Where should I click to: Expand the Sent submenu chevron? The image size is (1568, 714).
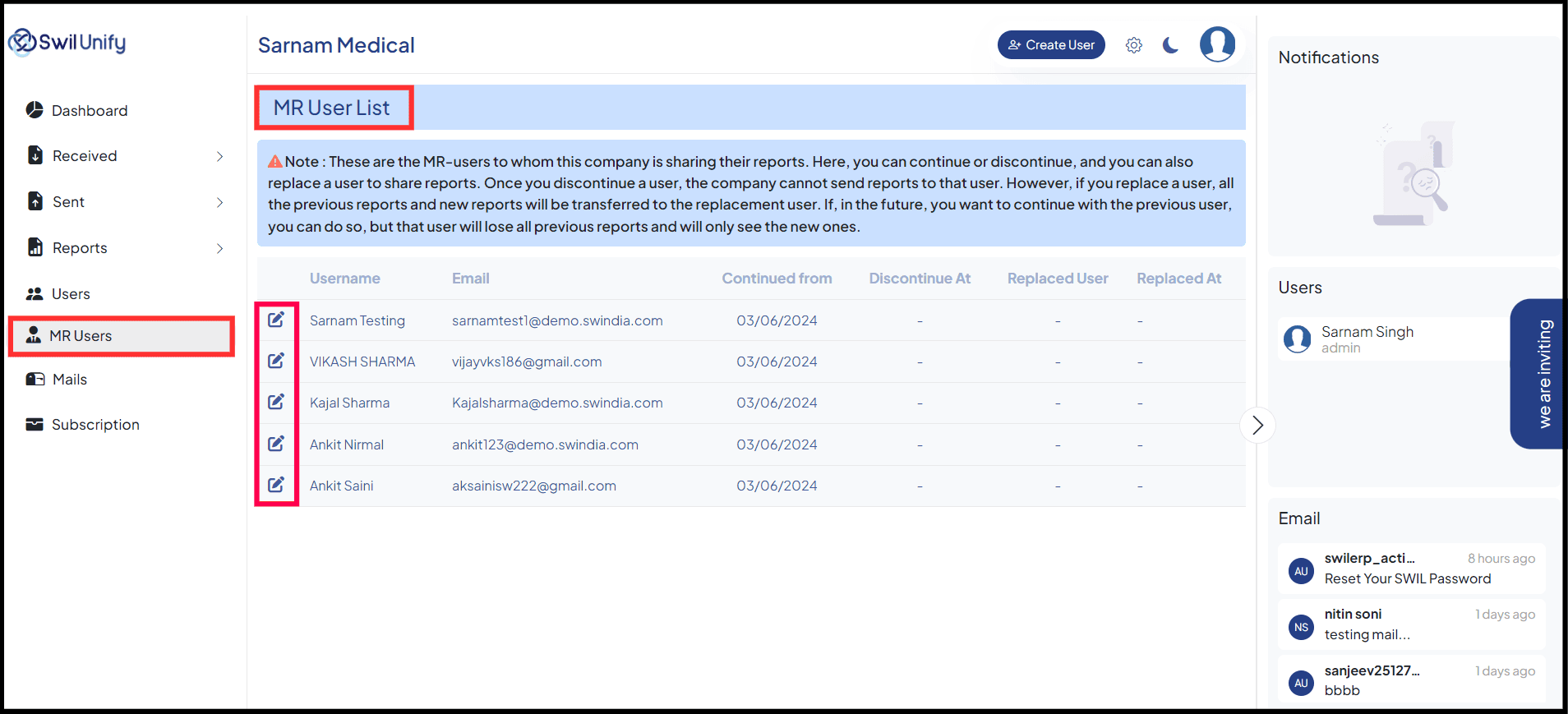[219, 202]
